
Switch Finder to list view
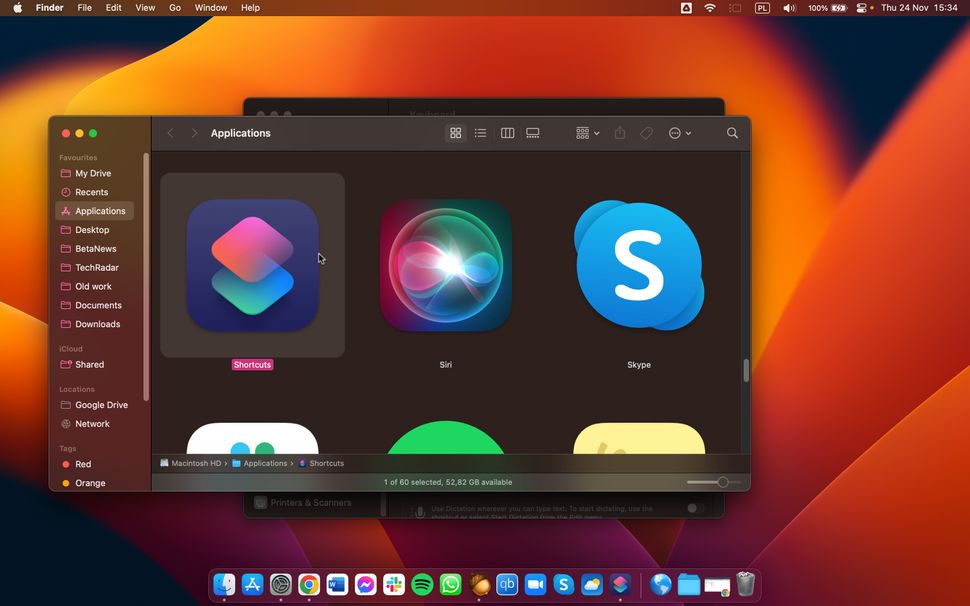[x=480, y=132]
